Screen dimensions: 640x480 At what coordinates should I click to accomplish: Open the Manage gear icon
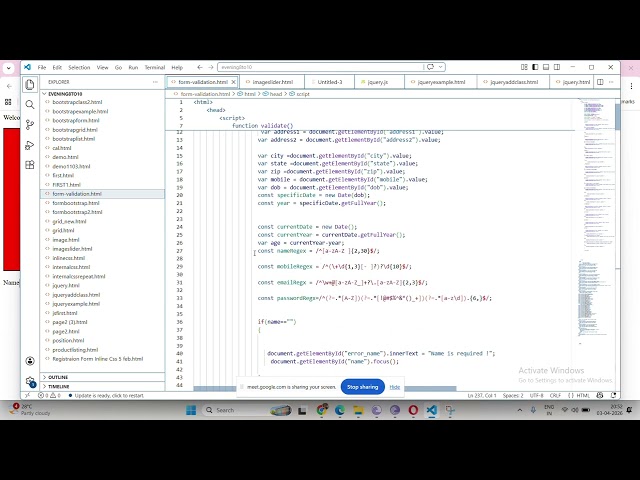30,382
